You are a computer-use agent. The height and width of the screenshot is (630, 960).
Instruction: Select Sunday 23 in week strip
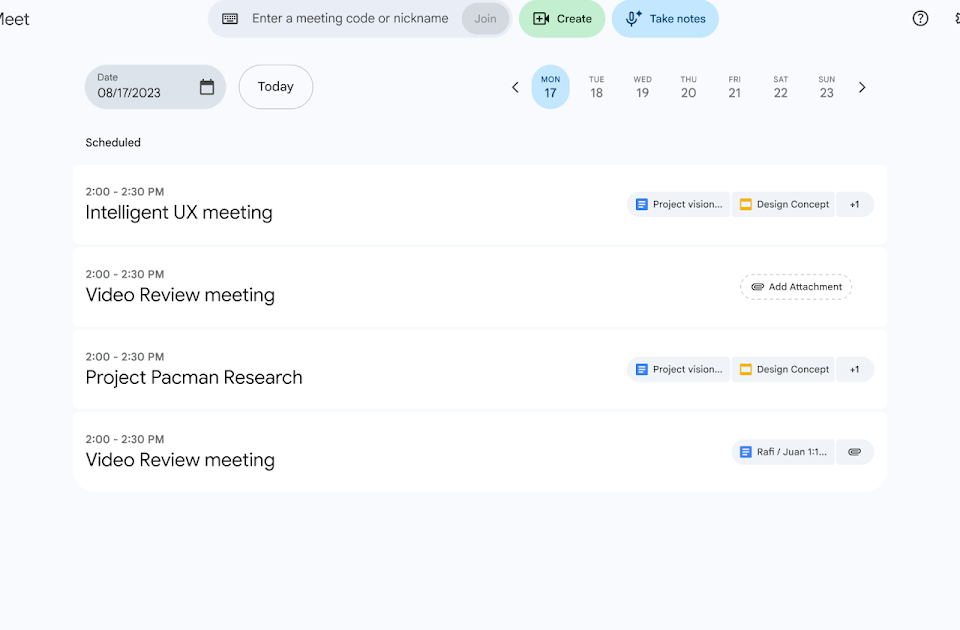pos(827,87)
